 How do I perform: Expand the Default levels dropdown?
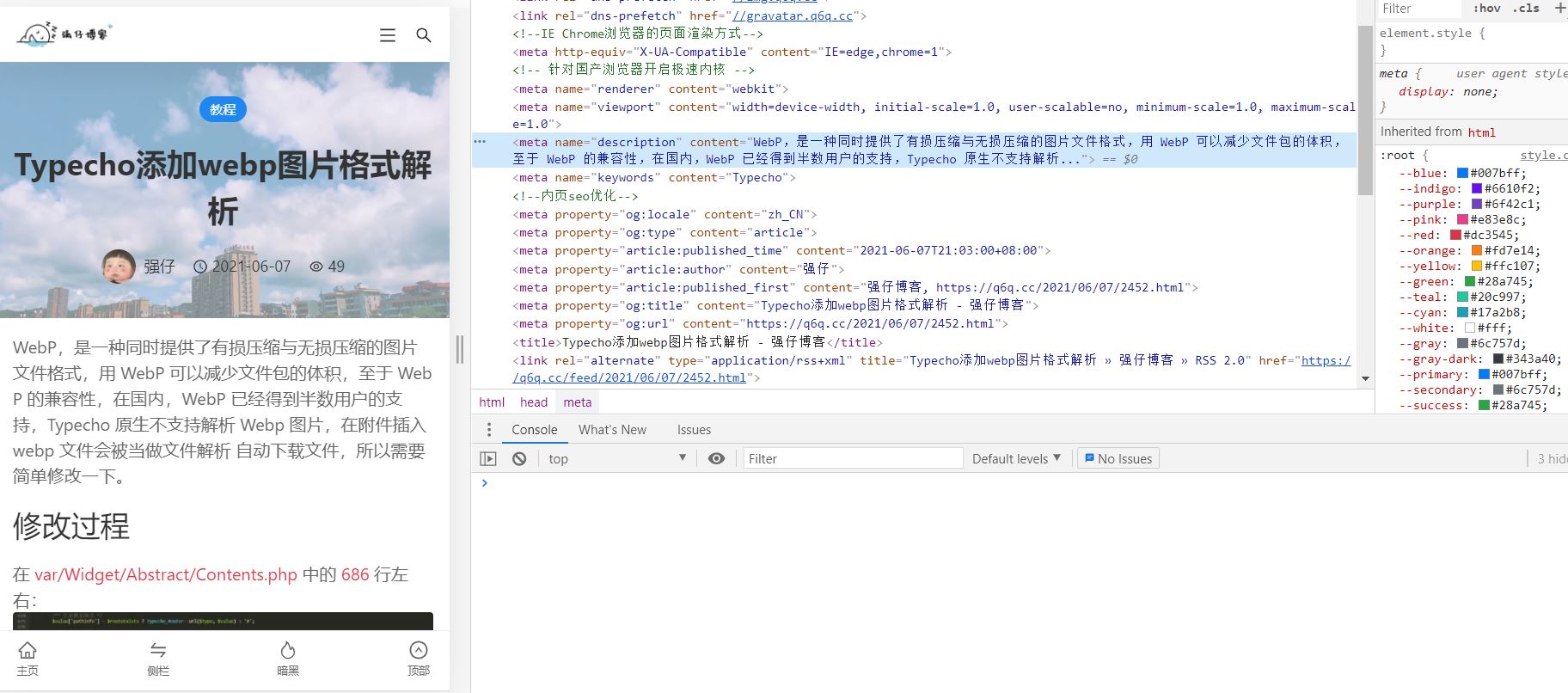pos(1016,459)
